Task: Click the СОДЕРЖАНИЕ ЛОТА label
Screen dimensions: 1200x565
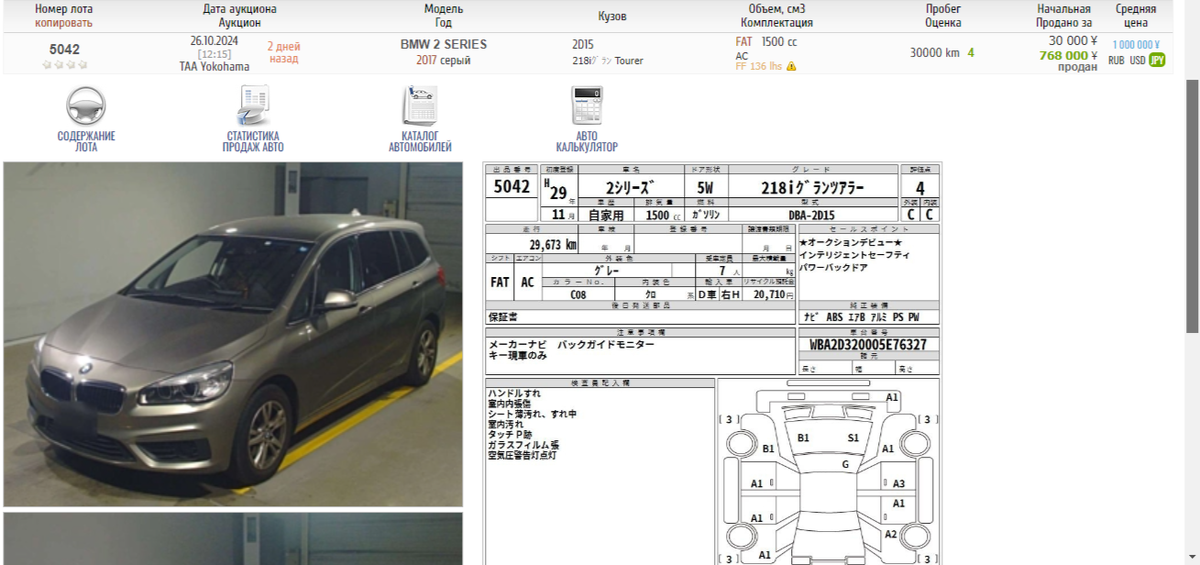Action: tap(86, 141)
